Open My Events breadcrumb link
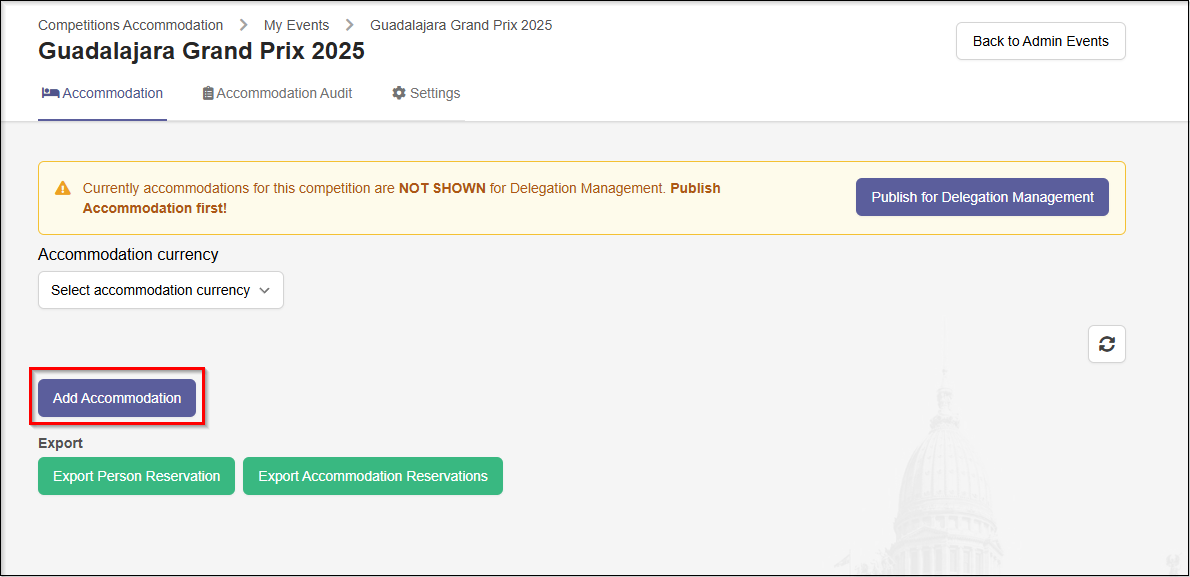This screenshot has width=1190, height=577. (296, 25)
